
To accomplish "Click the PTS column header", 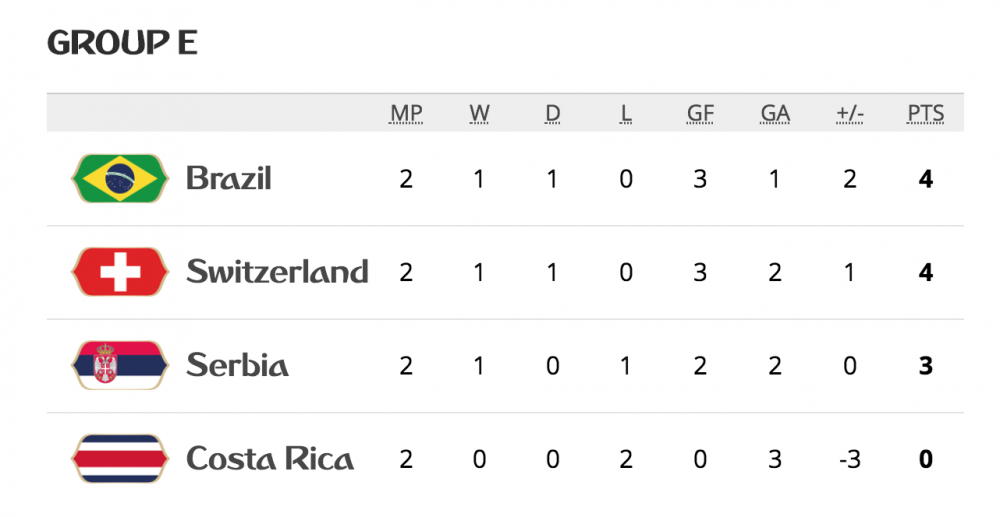I will [x=925, y=114].
